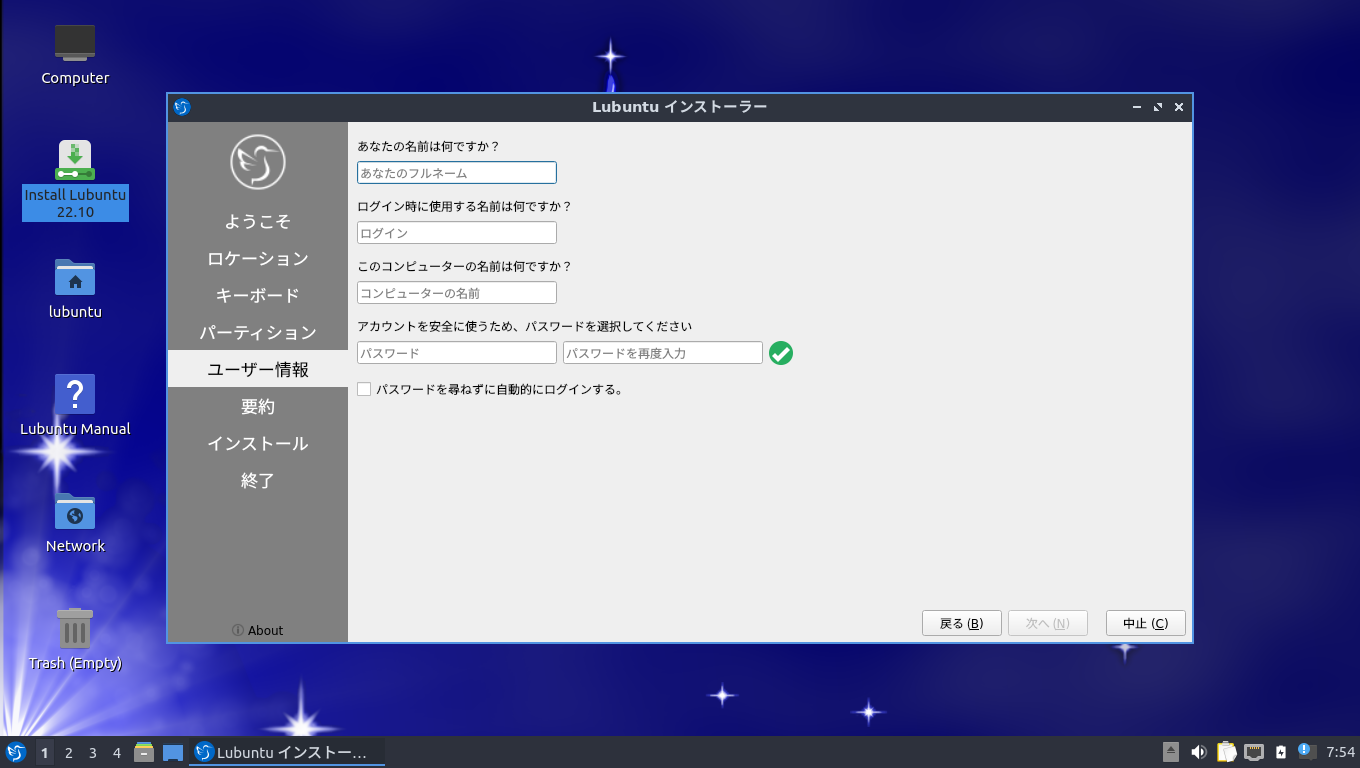This screenshot has height=768, width=1360.
Task: Click the あなたの名前は何ですか？ label
Action: coord(428,146)
